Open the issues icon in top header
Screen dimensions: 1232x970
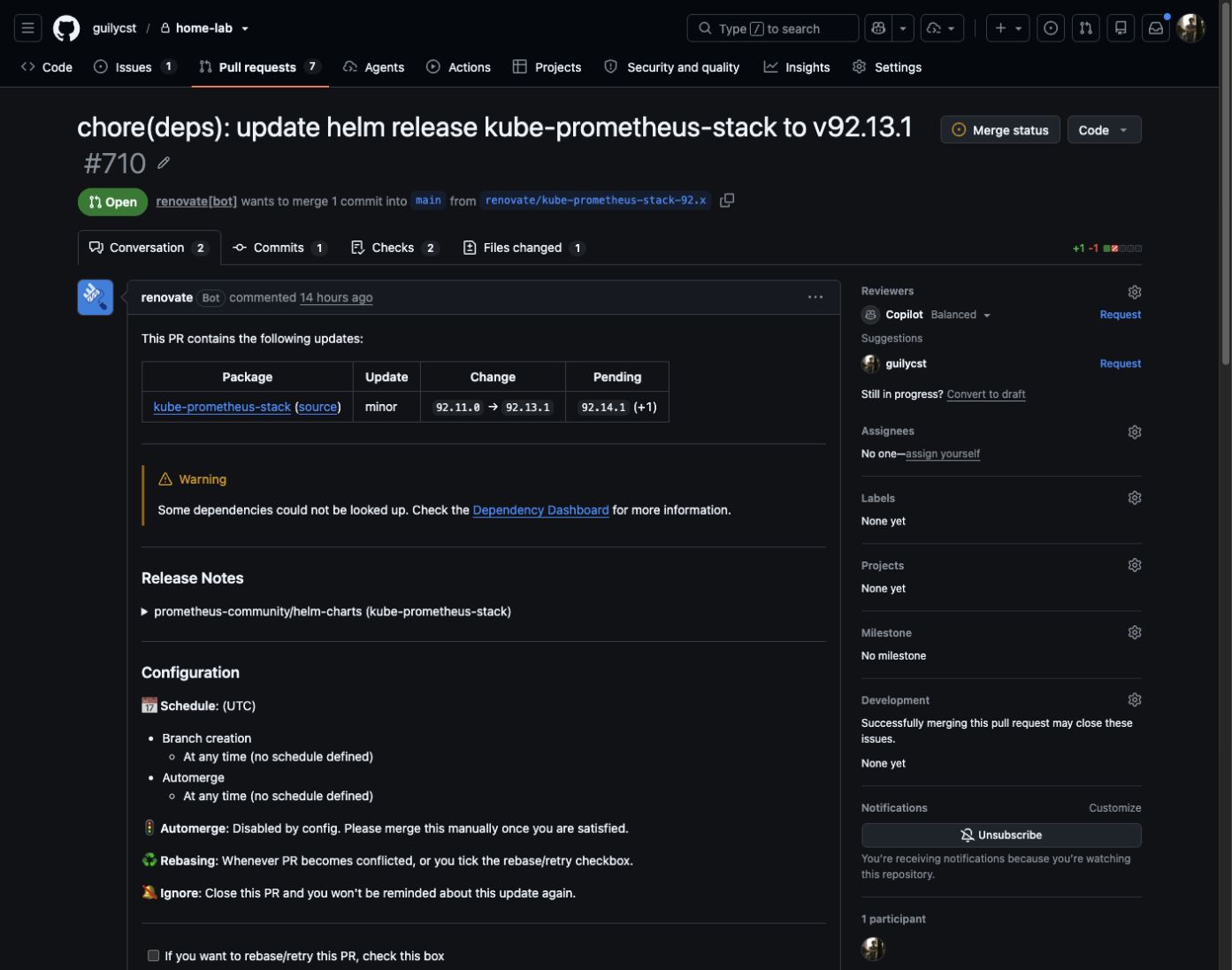pos(1051,28)
